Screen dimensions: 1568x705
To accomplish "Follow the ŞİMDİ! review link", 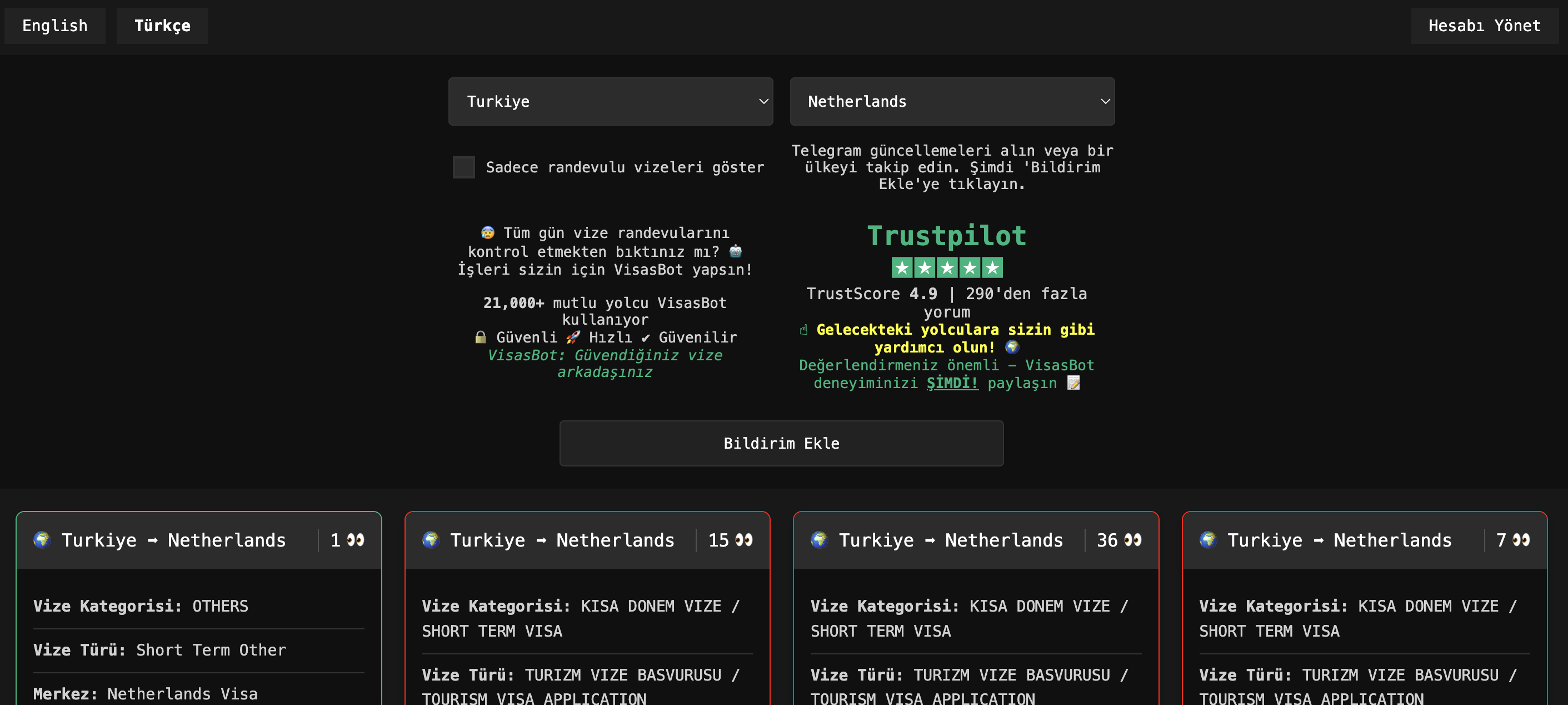I will pos(952,383).
